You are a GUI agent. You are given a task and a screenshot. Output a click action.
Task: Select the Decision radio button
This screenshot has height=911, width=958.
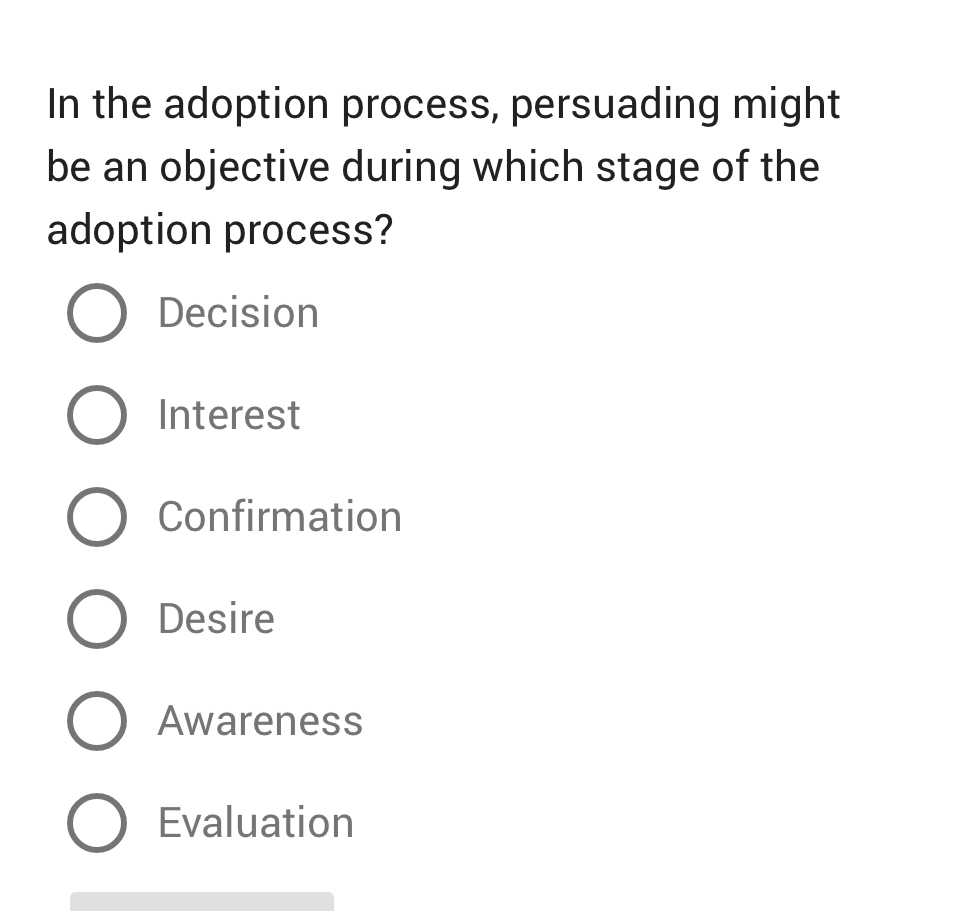tap(96, 313)
